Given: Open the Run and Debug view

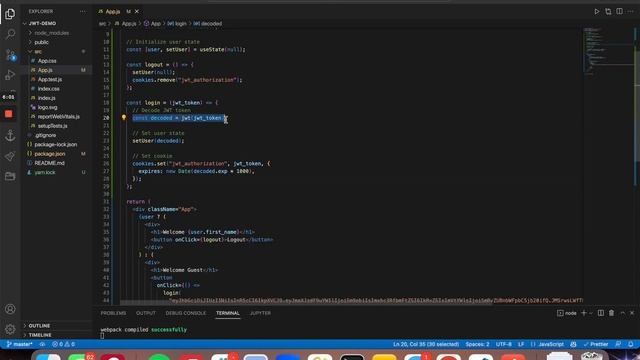Looking at the screenshot, I should tap(10, 75).
